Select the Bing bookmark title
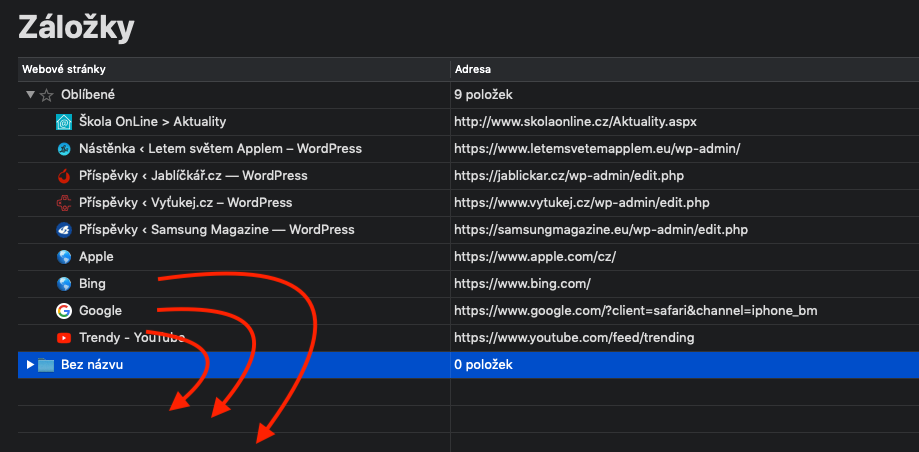The width and height of the screenshot is (919, 452). pos(92,284)
